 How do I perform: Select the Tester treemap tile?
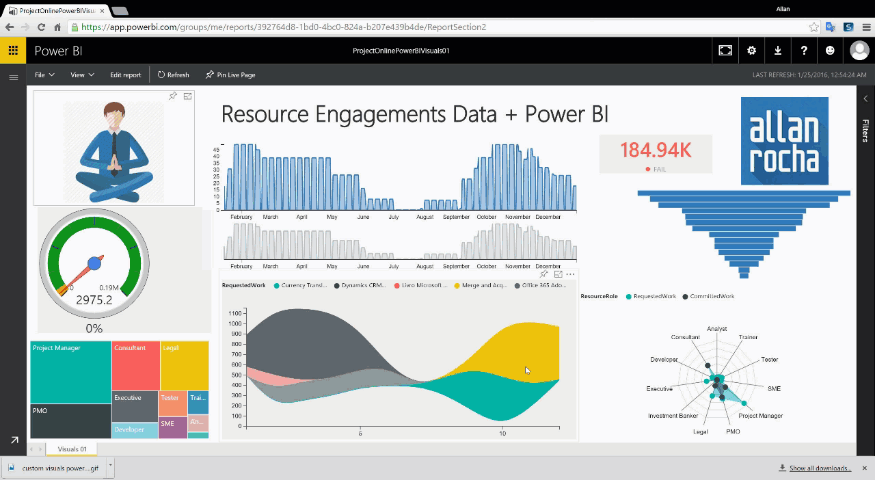pyautogui.click(x=172, y=403)
